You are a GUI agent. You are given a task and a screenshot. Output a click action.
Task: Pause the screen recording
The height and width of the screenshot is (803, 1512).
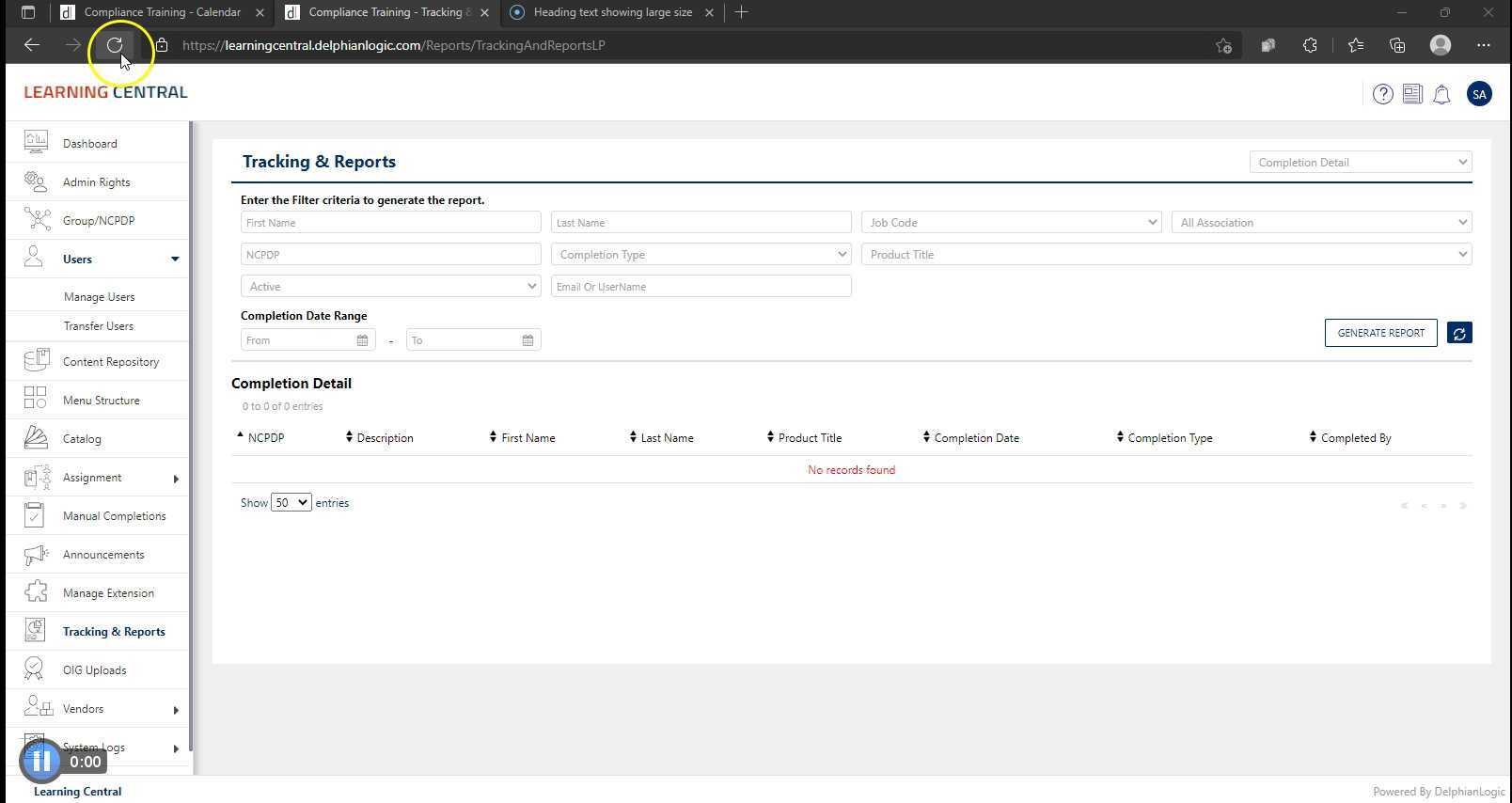pyautogui.click(x=40, y=761)
